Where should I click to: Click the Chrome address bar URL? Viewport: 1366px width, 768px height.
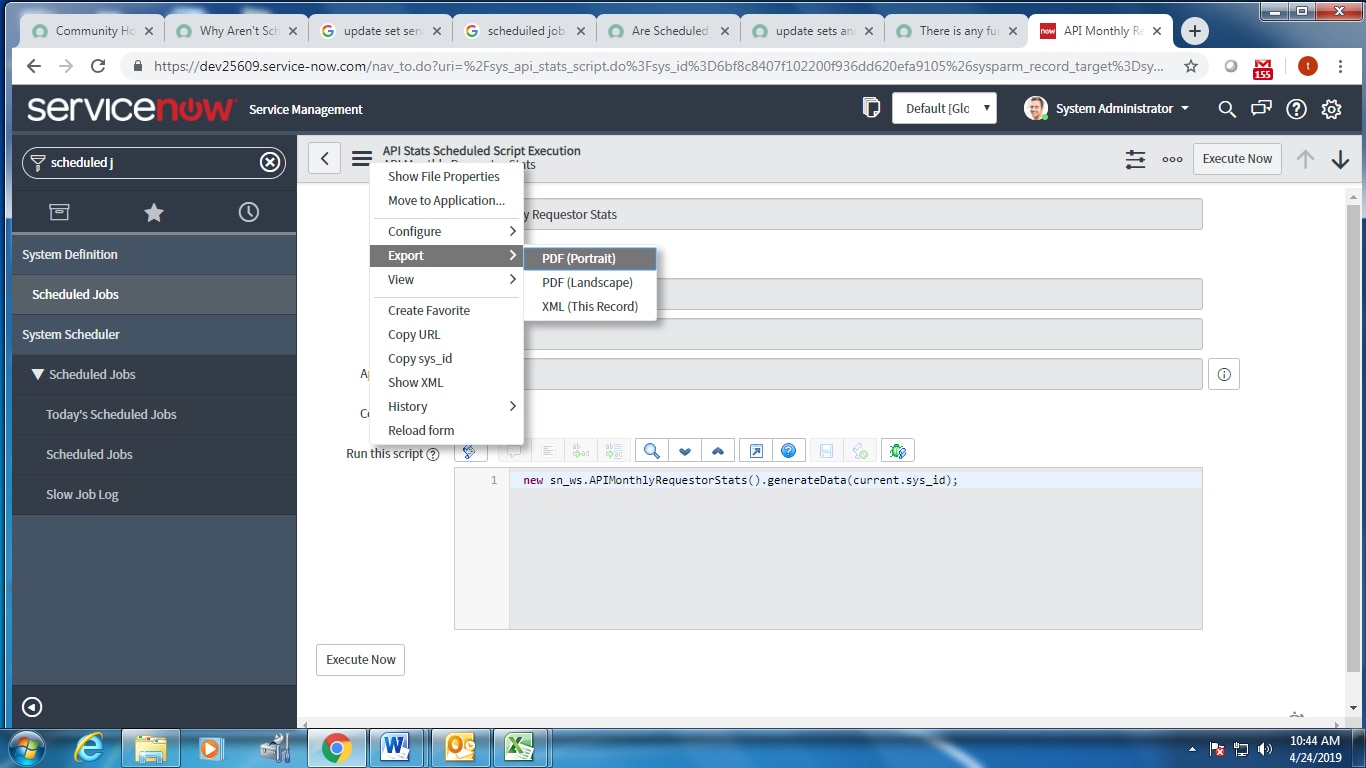pyautogui.click(x=657, y=66)
